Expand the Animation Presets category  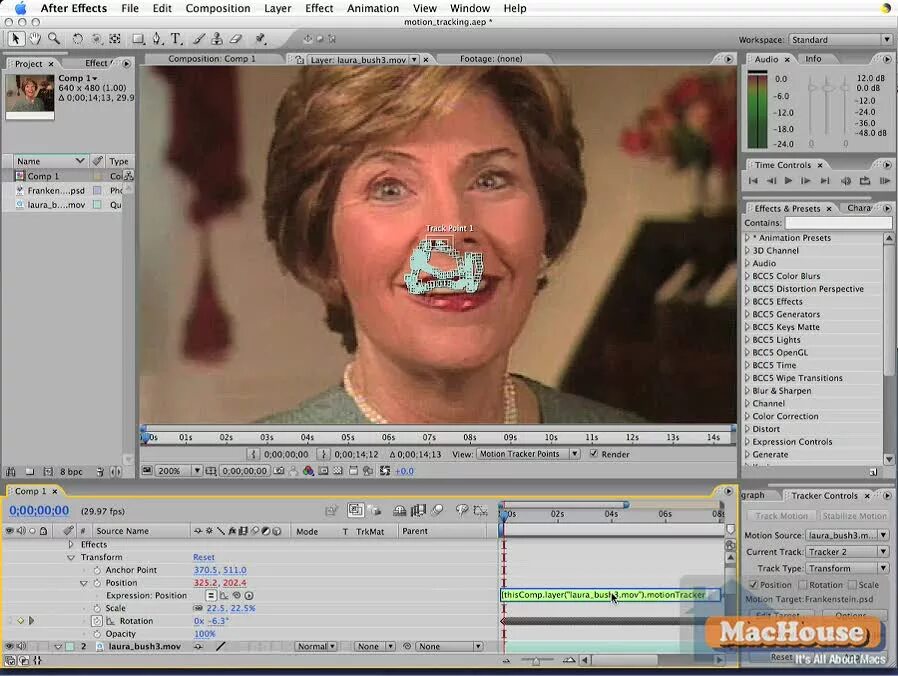click(x=747, y=238)
